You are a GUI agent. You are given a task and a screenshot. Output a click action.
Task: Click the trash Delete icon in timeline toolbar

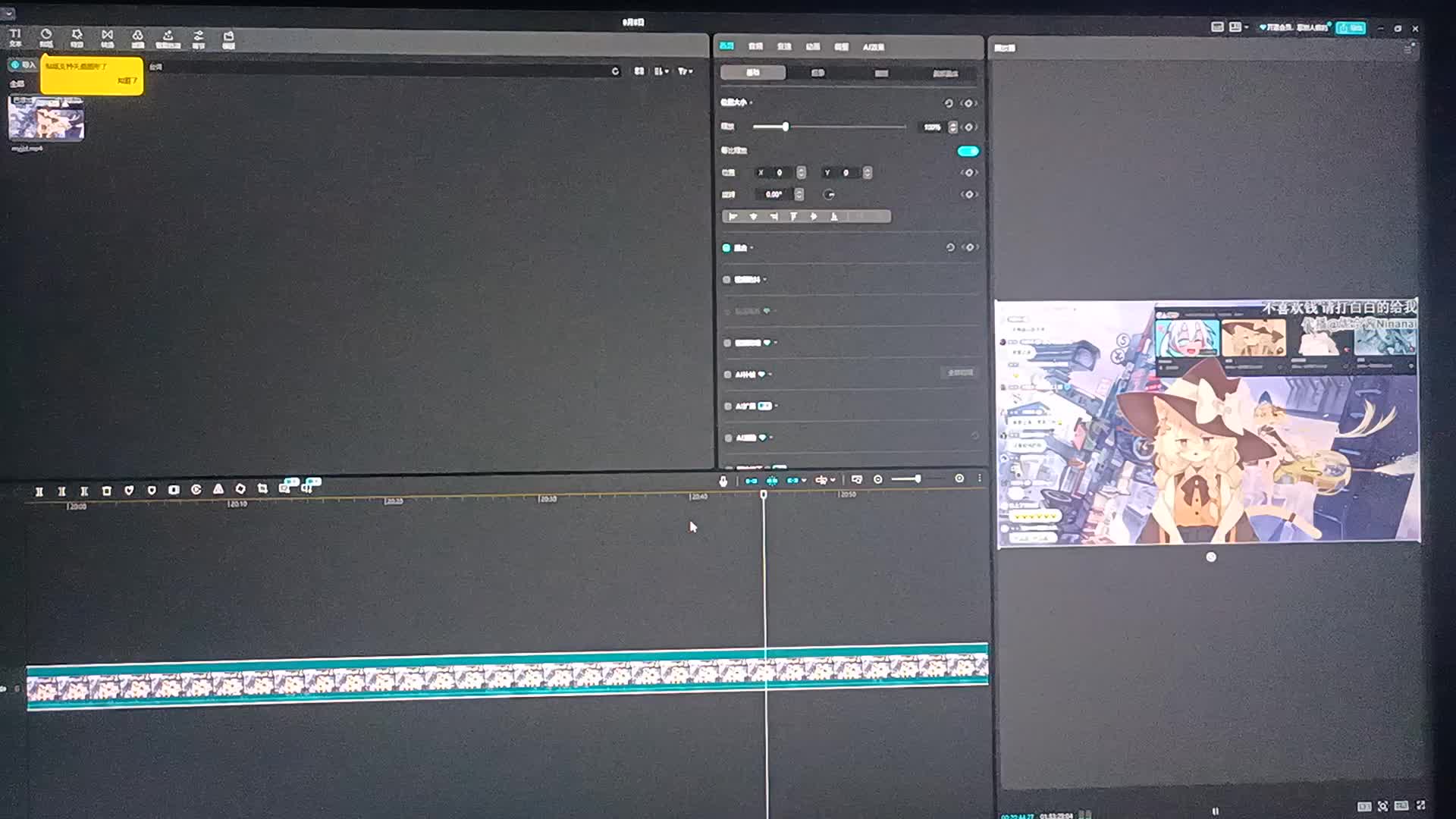[107, 491]
